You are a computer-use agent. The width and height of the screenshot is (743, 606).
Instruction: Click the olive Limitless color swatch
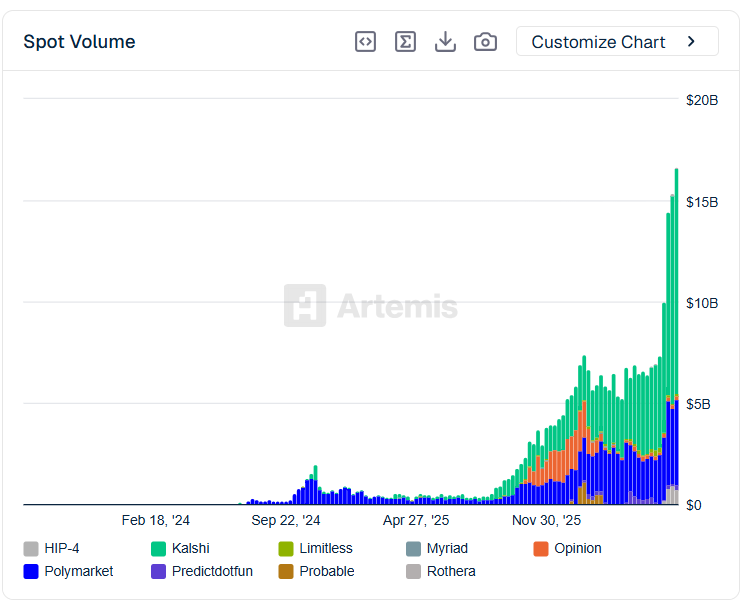[x=286, y=549]
